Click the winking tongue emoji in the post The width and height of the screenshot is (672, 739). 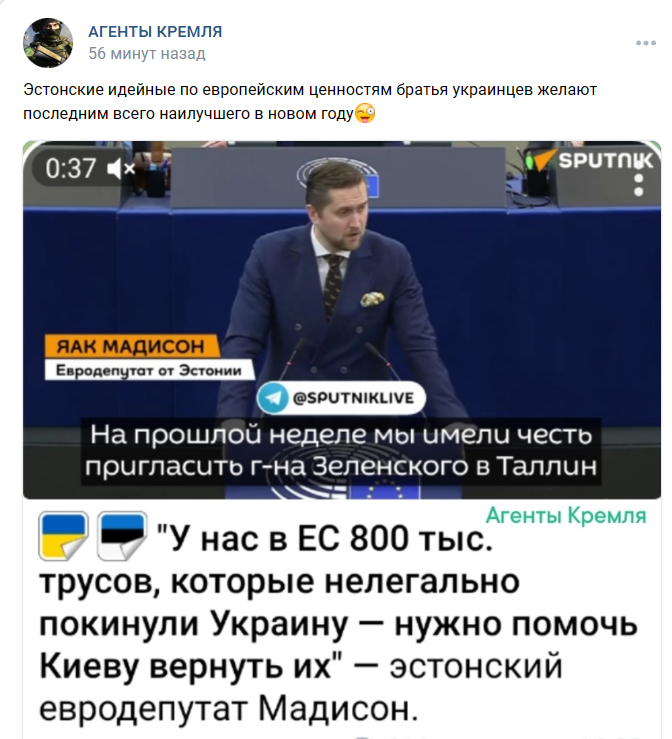pyautogui.click(x=364, y=114)
